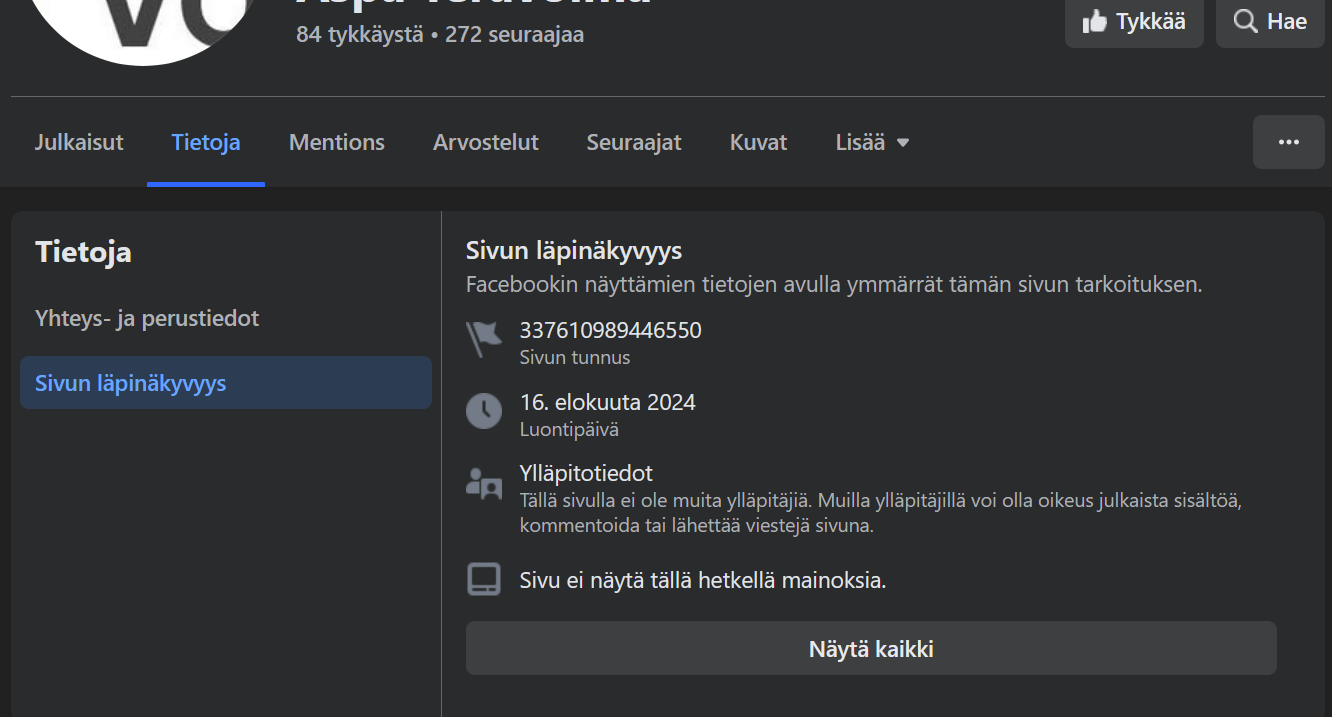Click the monitor icon next to ads info
This screenshot has height=717, width=1332.
pos(484,578)
